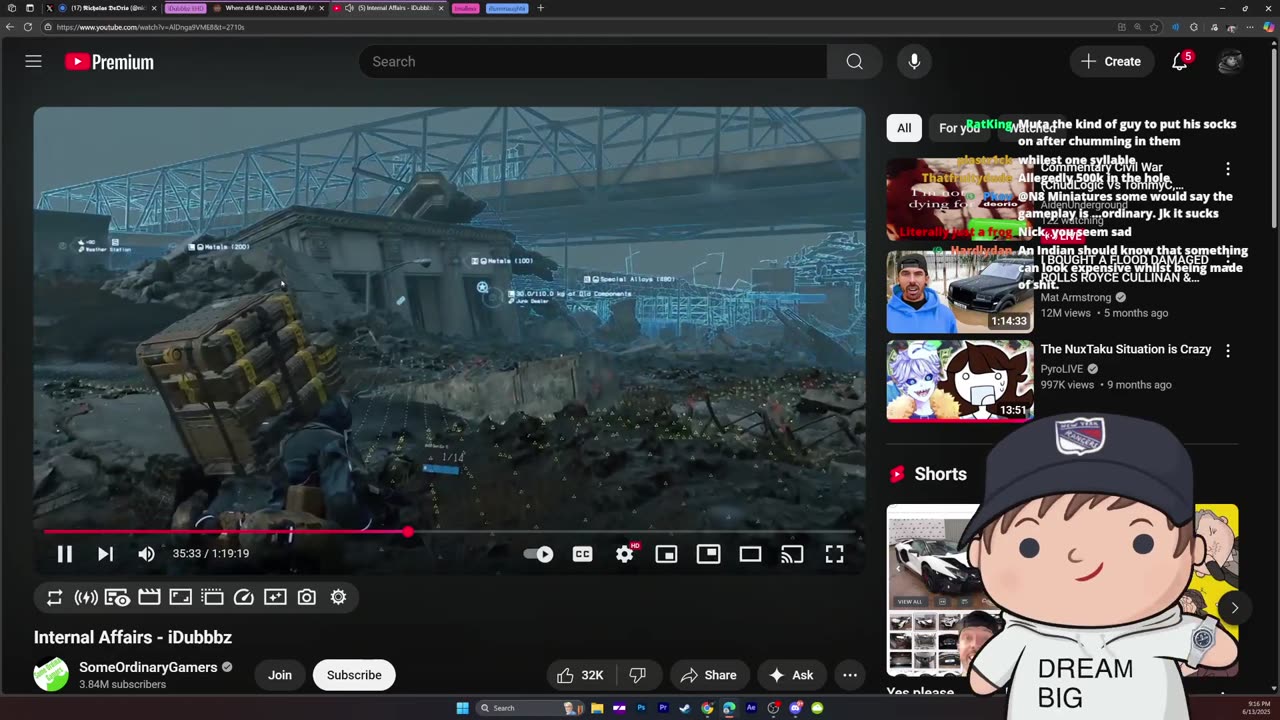Viewport: 1280px width, 720px height.
Task: Toggle loop icon in extension toolbar
Action: 55,597
